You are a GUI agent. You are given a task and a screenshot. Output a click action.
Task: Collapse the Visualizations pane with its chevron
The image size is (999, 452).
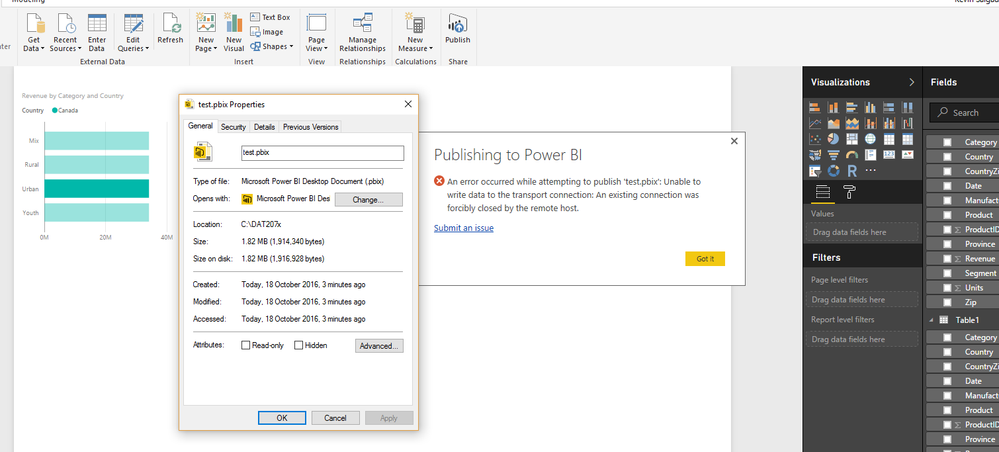[912, 82]
